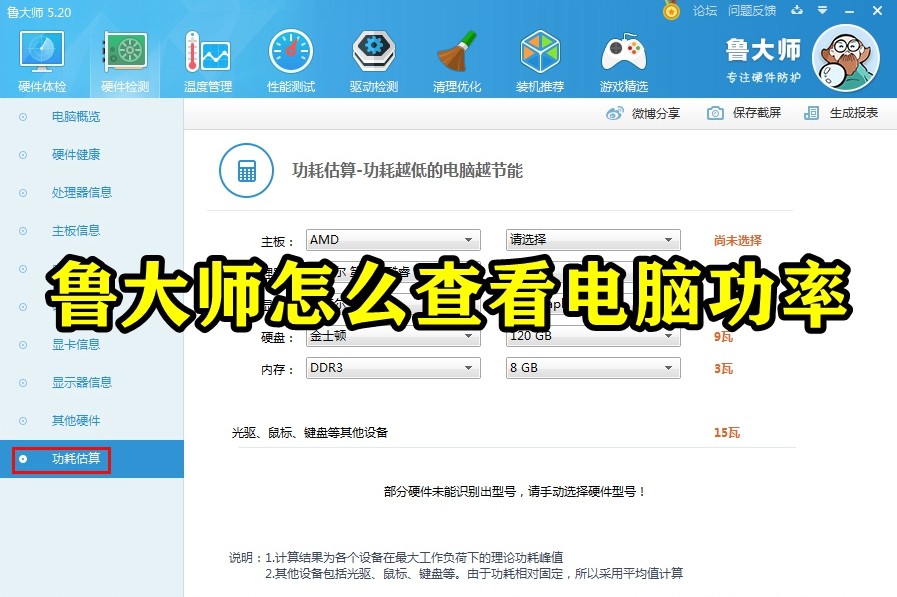The image size is (897, 597).
Task: Open 论坛 forum link
Action: coord(704,11)
